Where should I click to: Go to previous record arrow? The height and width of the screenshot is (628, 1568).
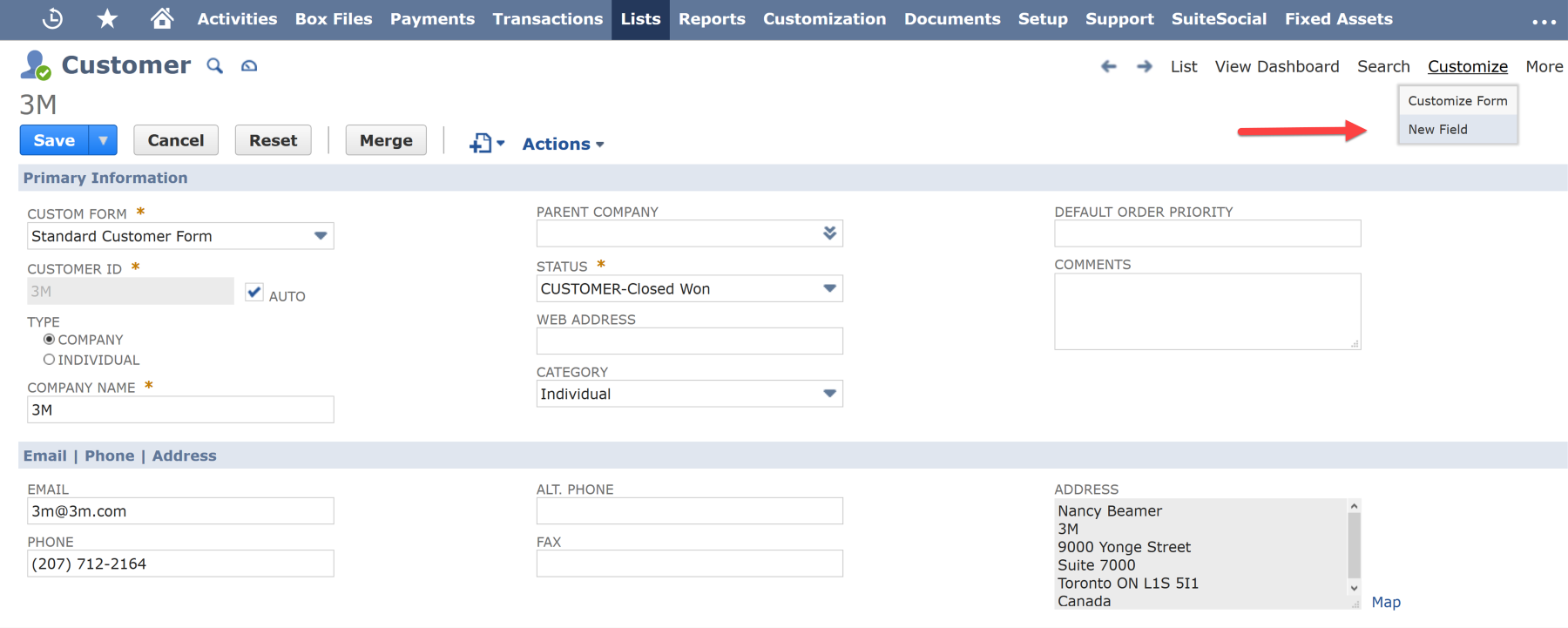pos(1108,66)
